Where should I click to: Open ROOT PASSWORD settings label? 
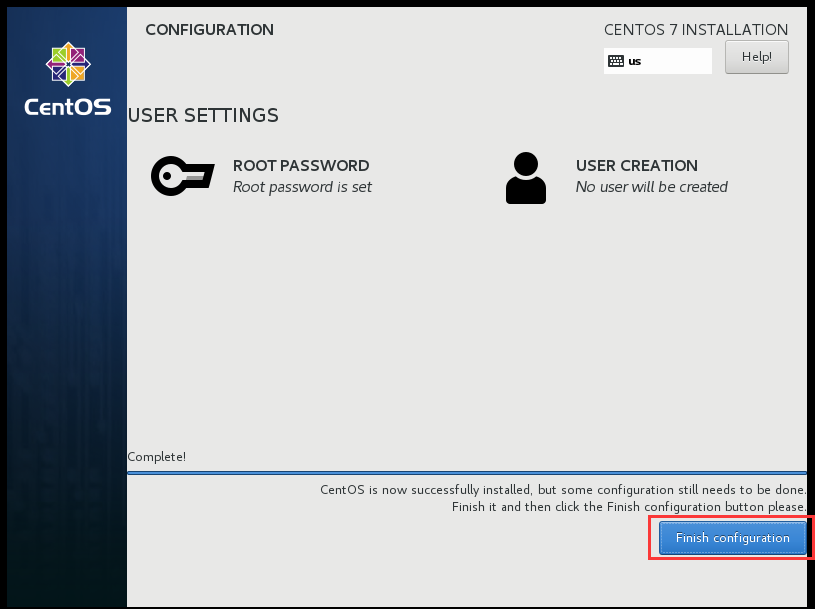coord(301,165)
